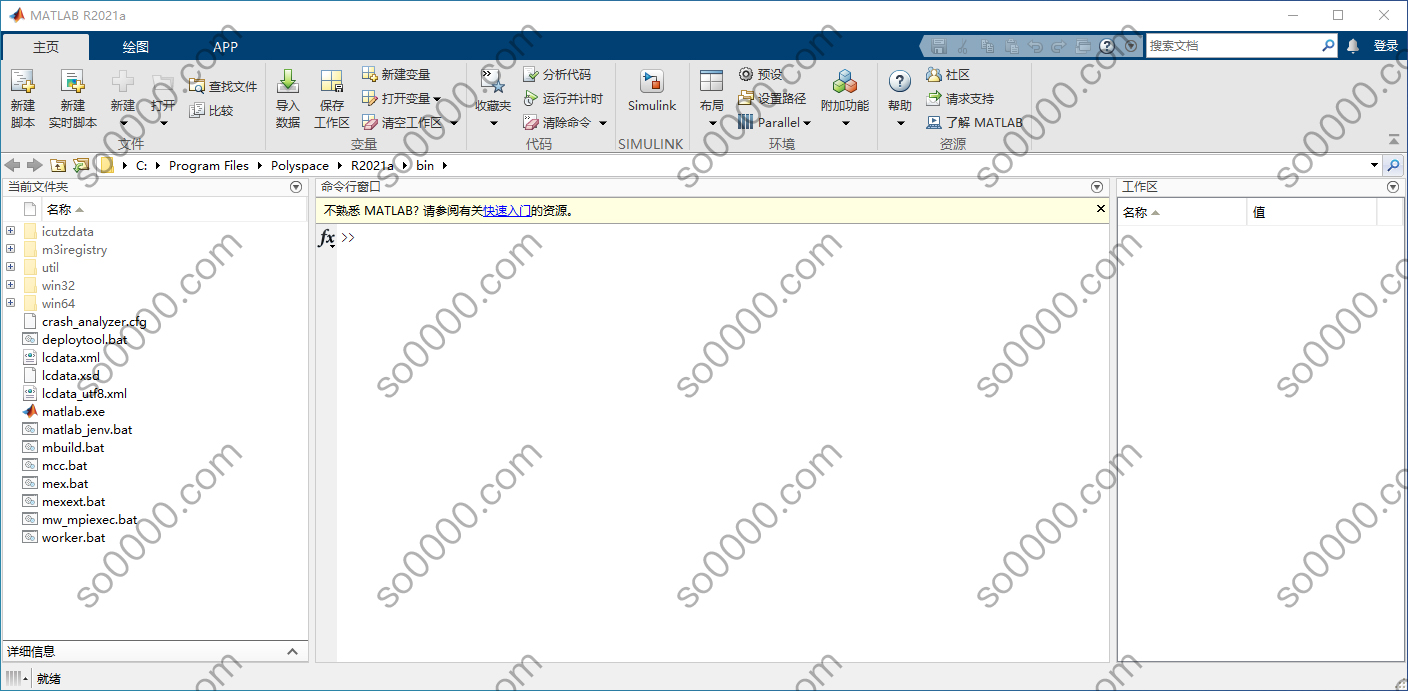
Task: Search the current folder with the address bar magnifier
Action: 1393,165
